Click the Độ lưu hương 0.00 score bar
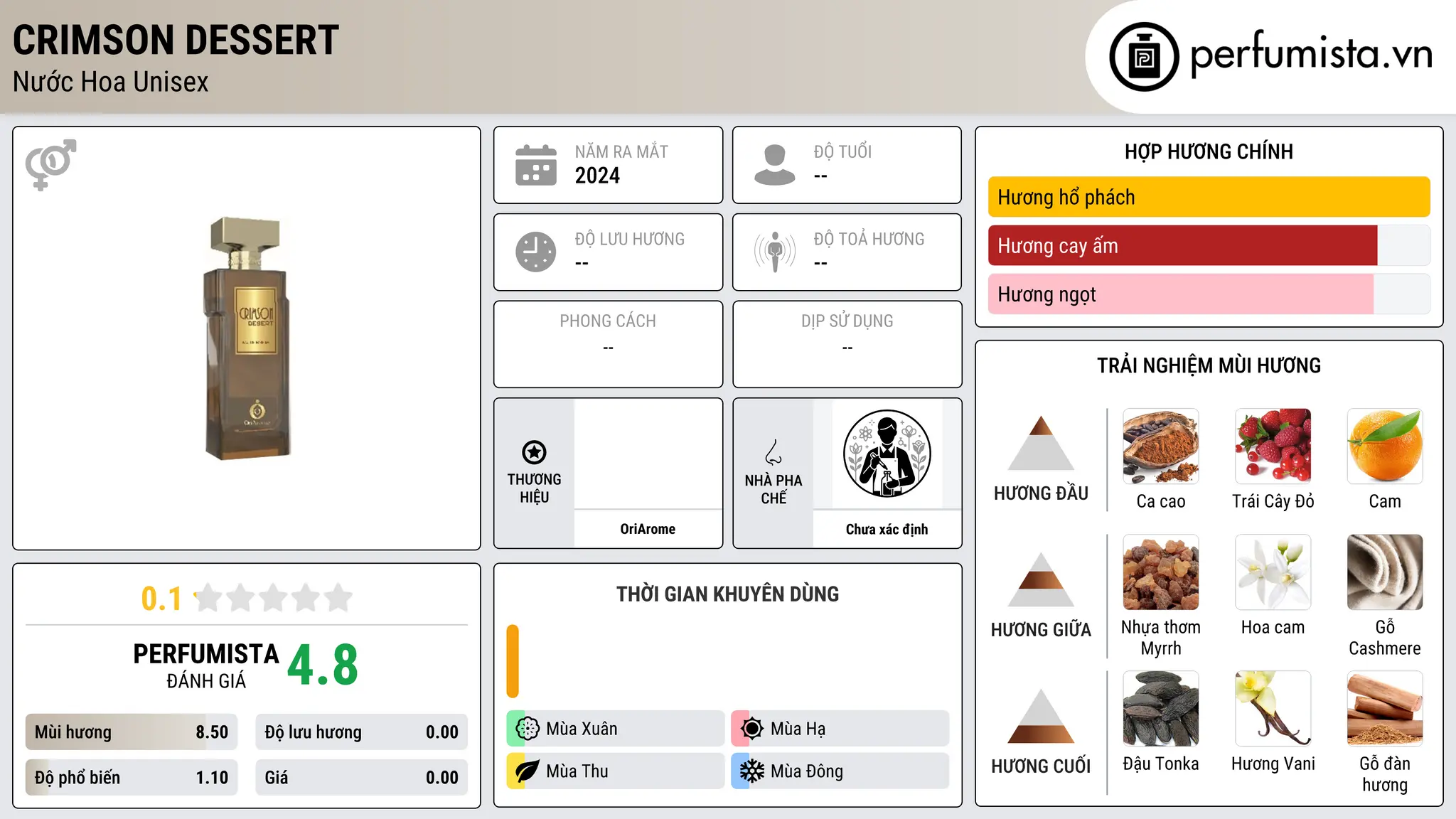The width and height of the screenshot is (1456, 819). tap(361, 732)
